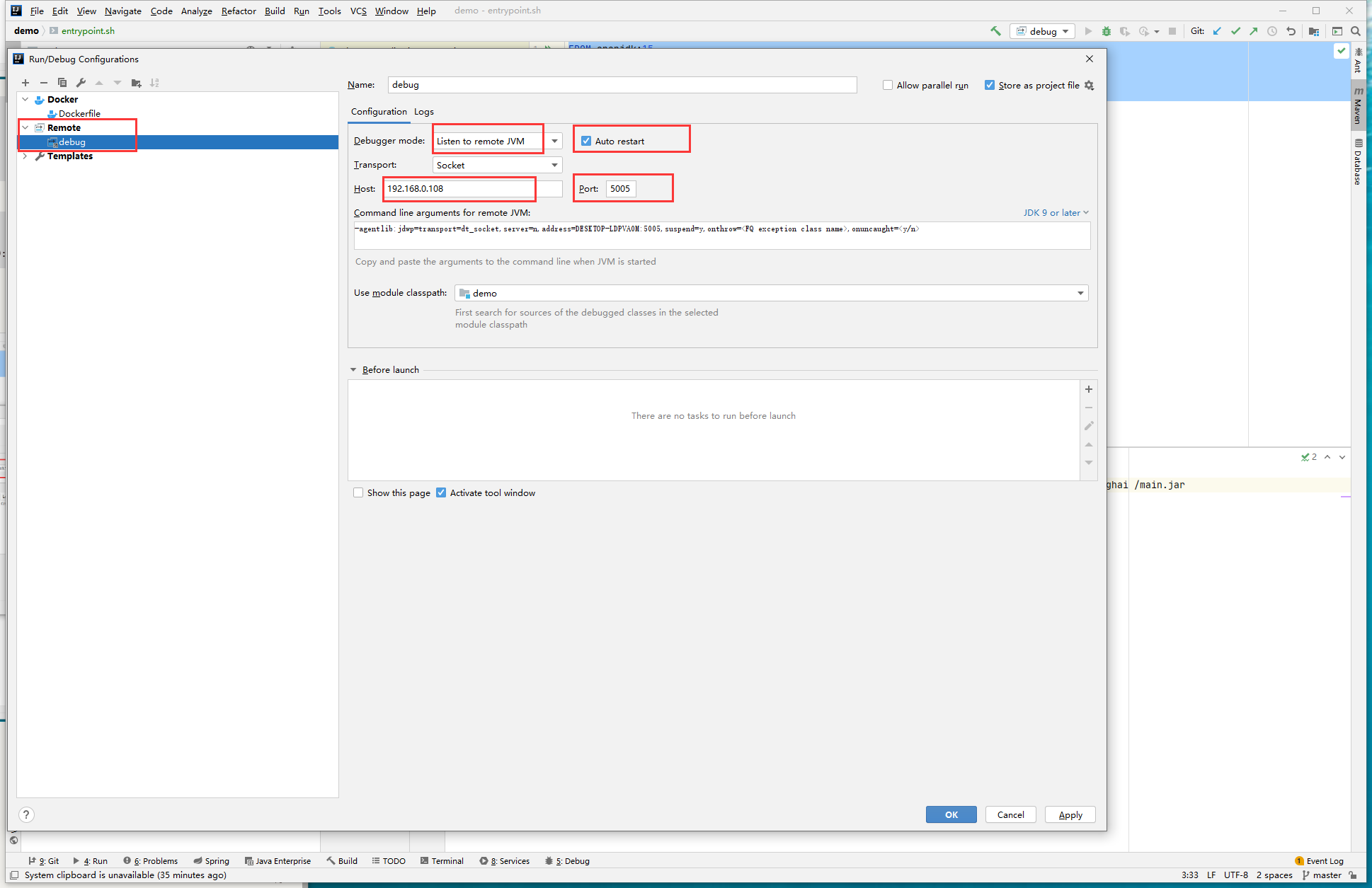
Task: Add a before launch task with plus
Action: pos(1089,389)
